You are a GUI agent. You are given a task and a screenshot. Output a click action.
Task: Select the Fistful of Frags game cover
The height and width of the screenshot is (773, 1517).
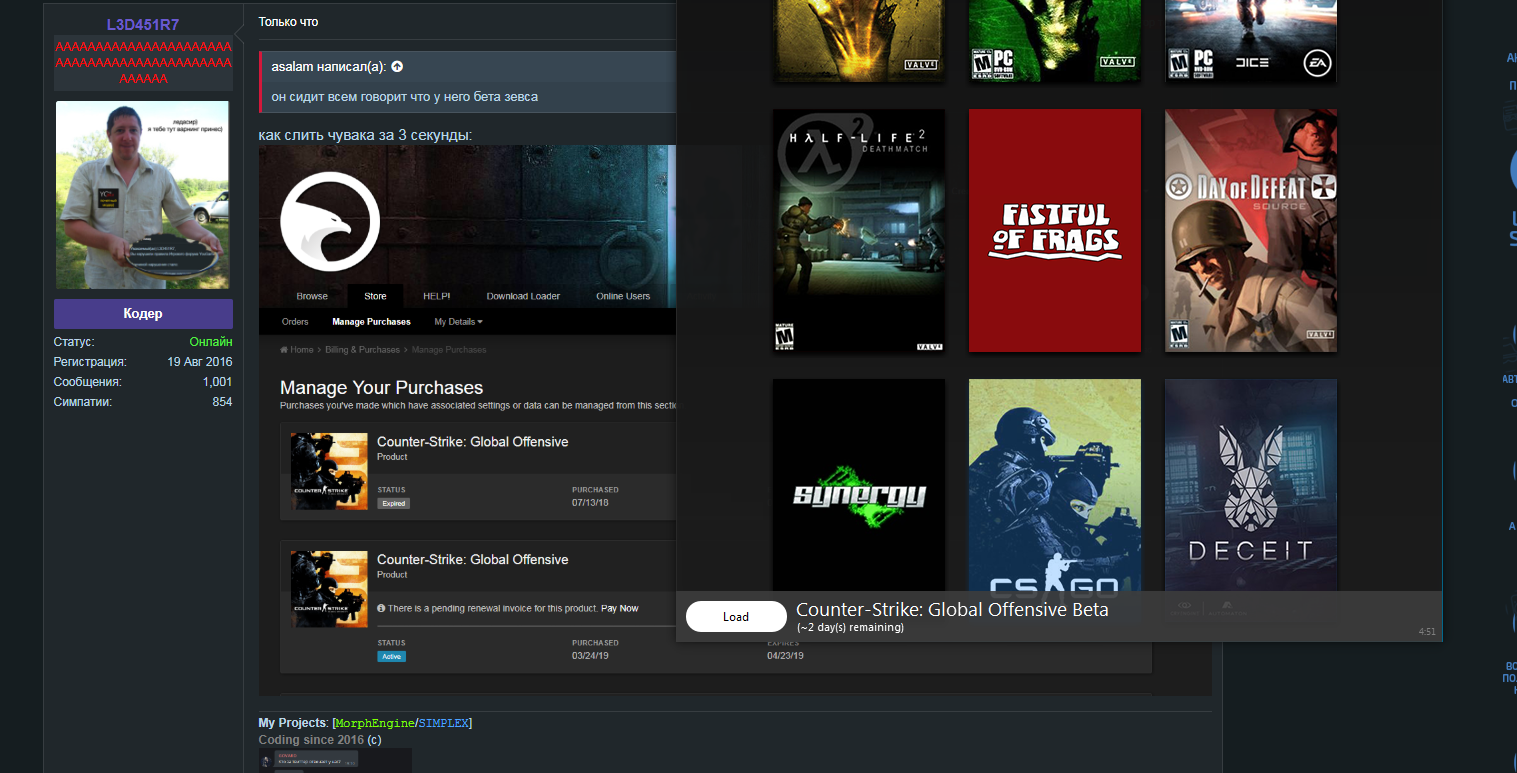pyautogui.click(x=1055, y=230)
